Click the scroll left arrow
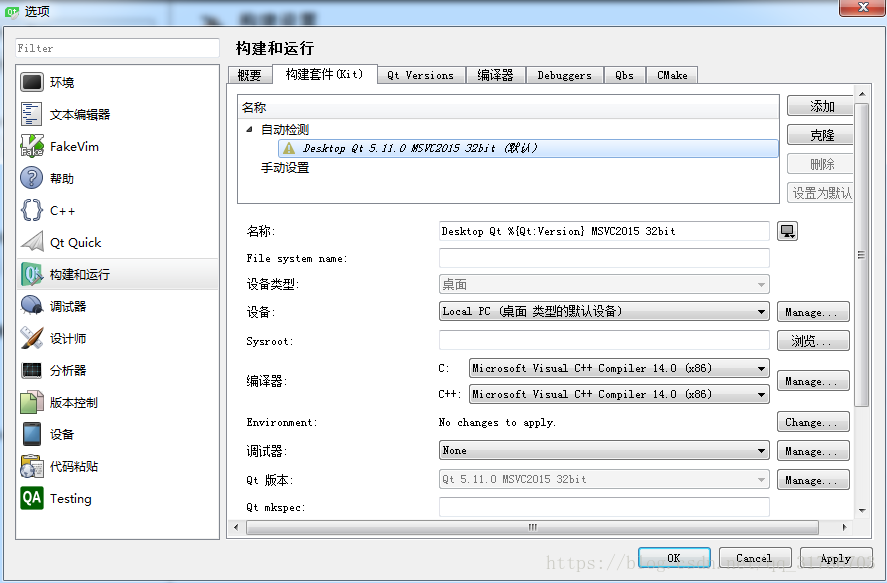Image resolution: width=887 pixels, height=583 pixels. tap(236, 528)
